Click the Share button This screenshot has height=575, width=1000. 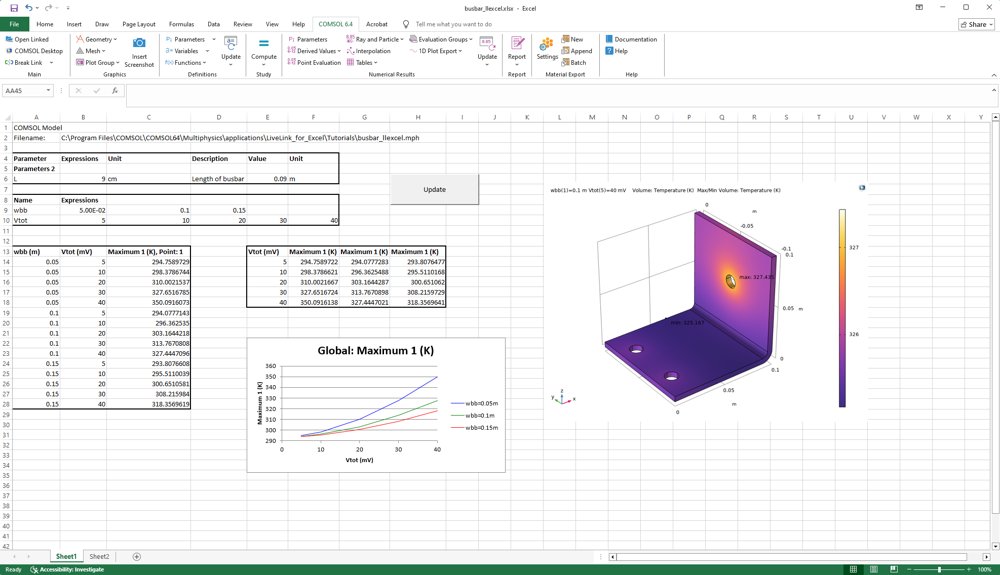[x=976, y=24]
